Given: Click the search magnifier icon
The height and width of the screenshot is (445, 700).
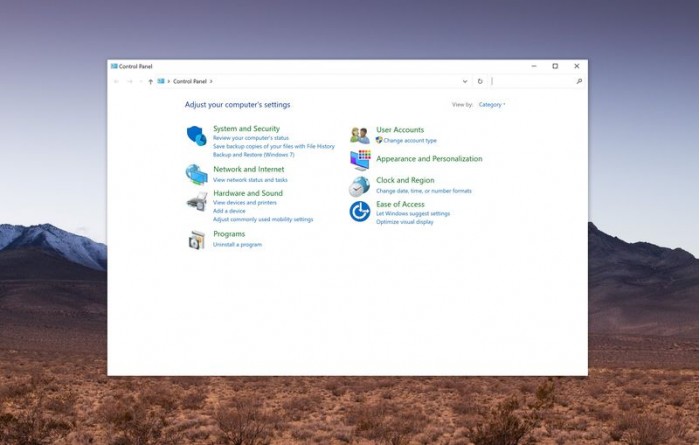Looking at the screenshot, I should [579, 81].
